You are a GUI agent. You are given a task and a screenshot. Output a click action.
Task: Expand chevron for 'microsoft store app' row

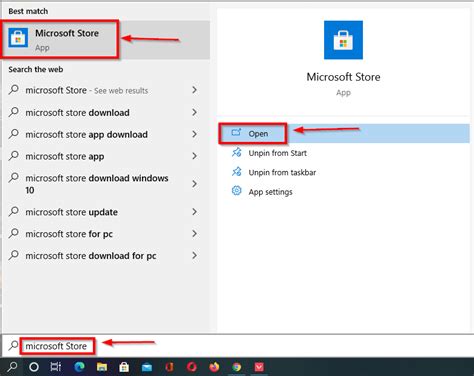194,156
